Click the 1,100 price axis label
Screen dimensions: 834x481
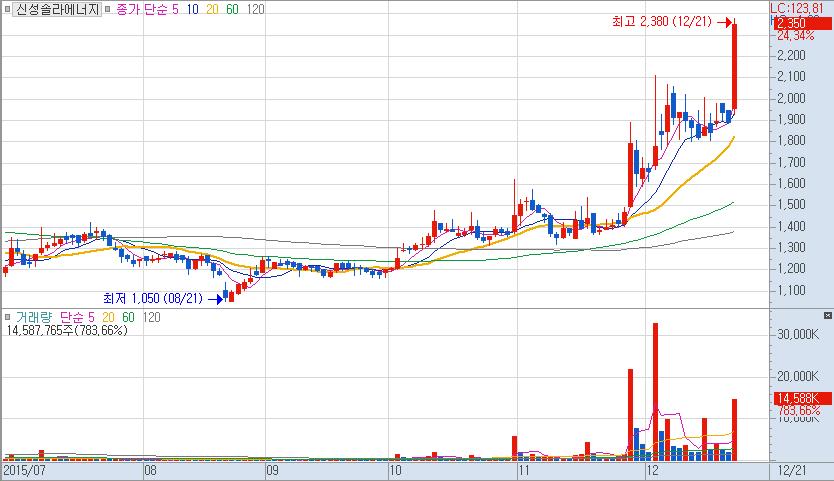[791, 291]
